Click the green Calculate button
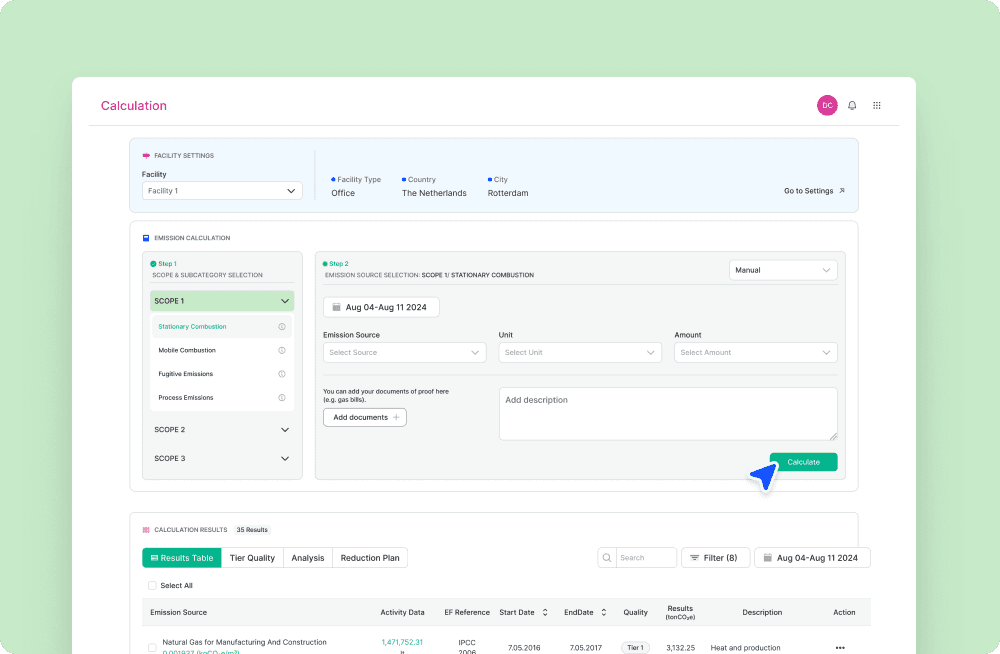 803,462
